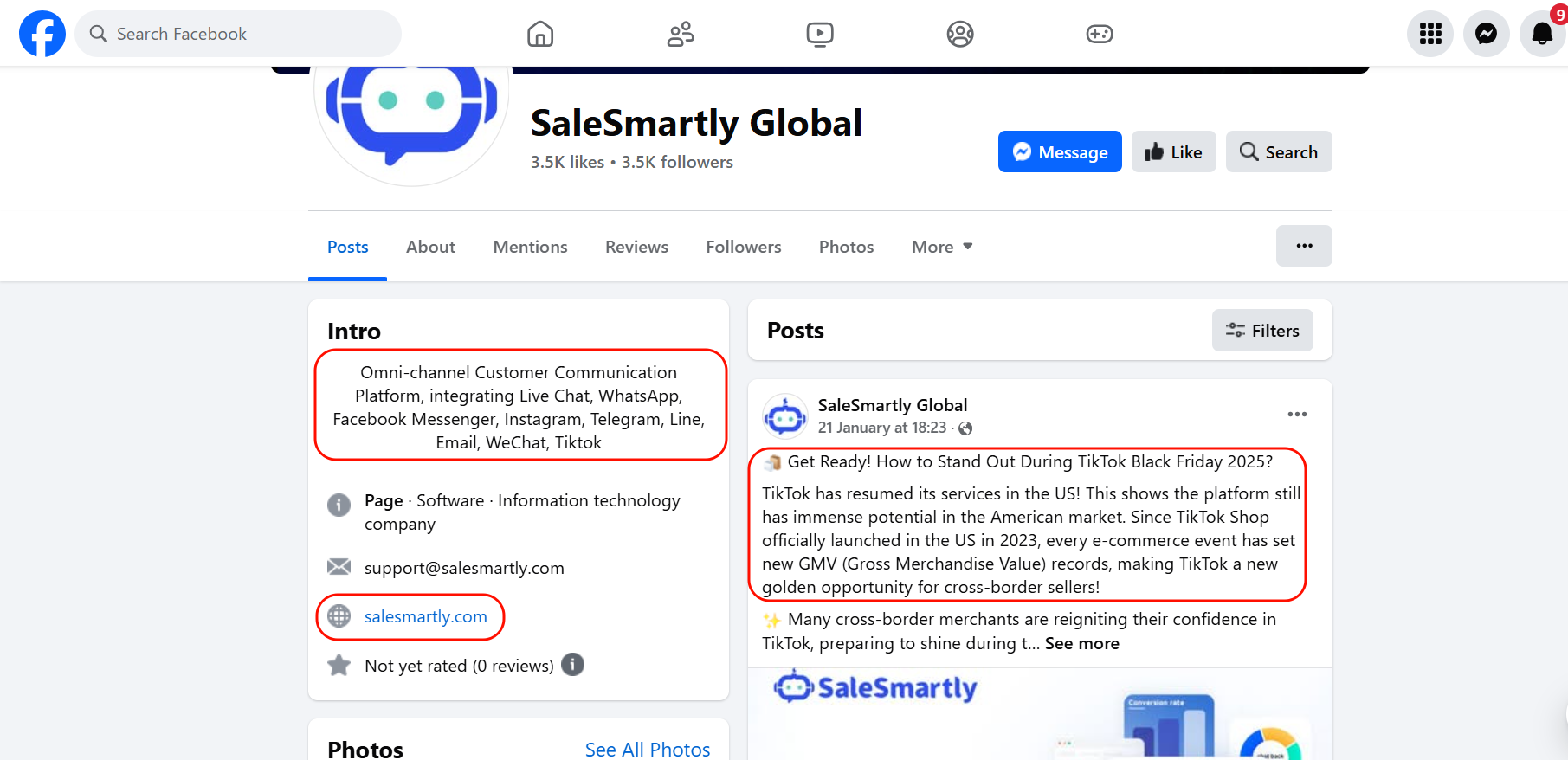The image size is (1568, 760).
Task: Open the salesmartly.com website link
Action: (x=425, y=616)
